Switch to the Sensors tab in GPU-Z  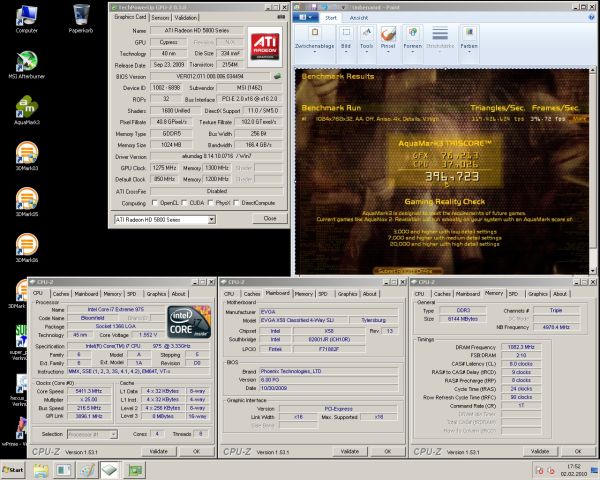[x=160, y=18]
